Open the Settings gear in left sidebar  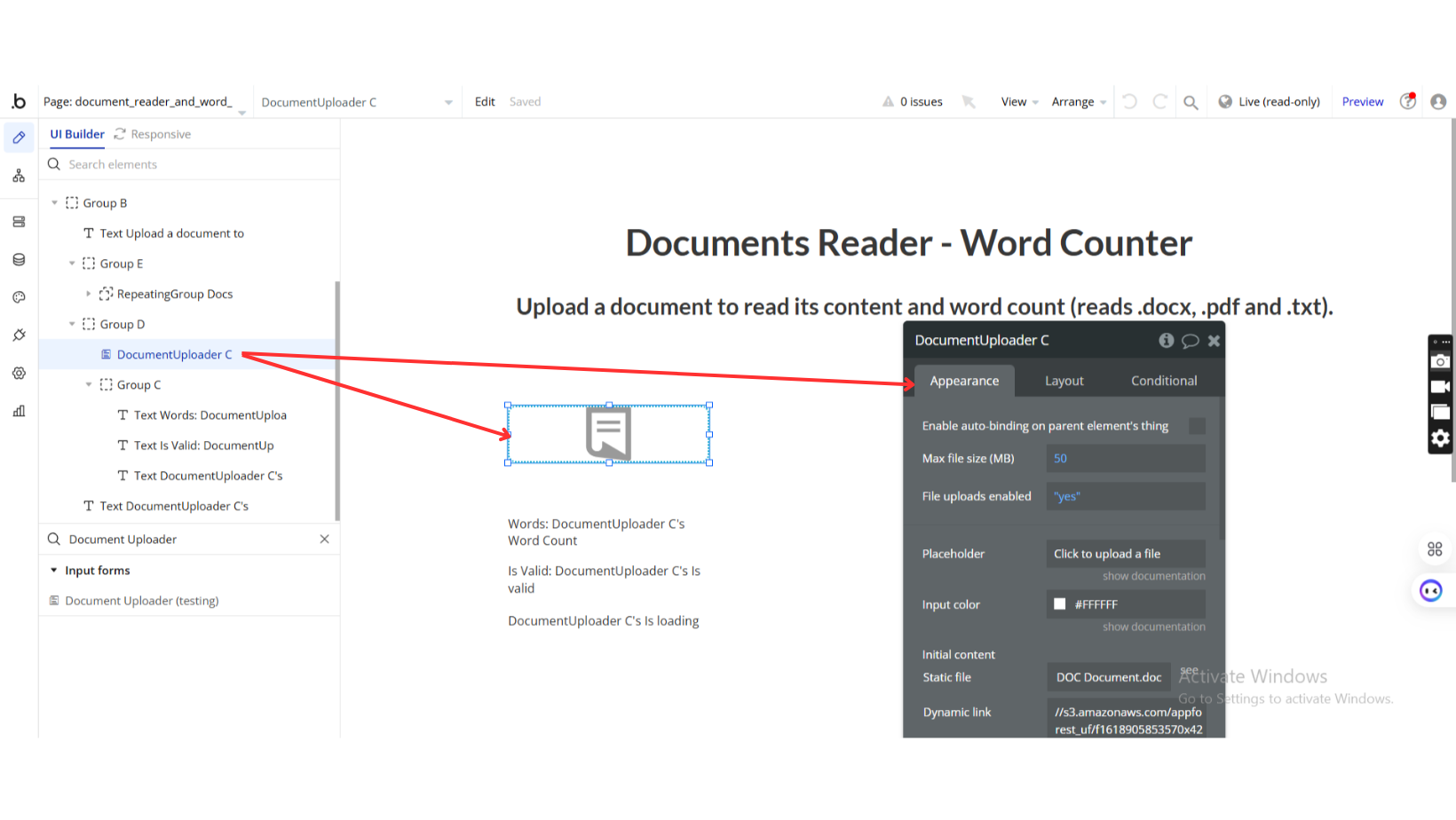click(x=19, y=374)
